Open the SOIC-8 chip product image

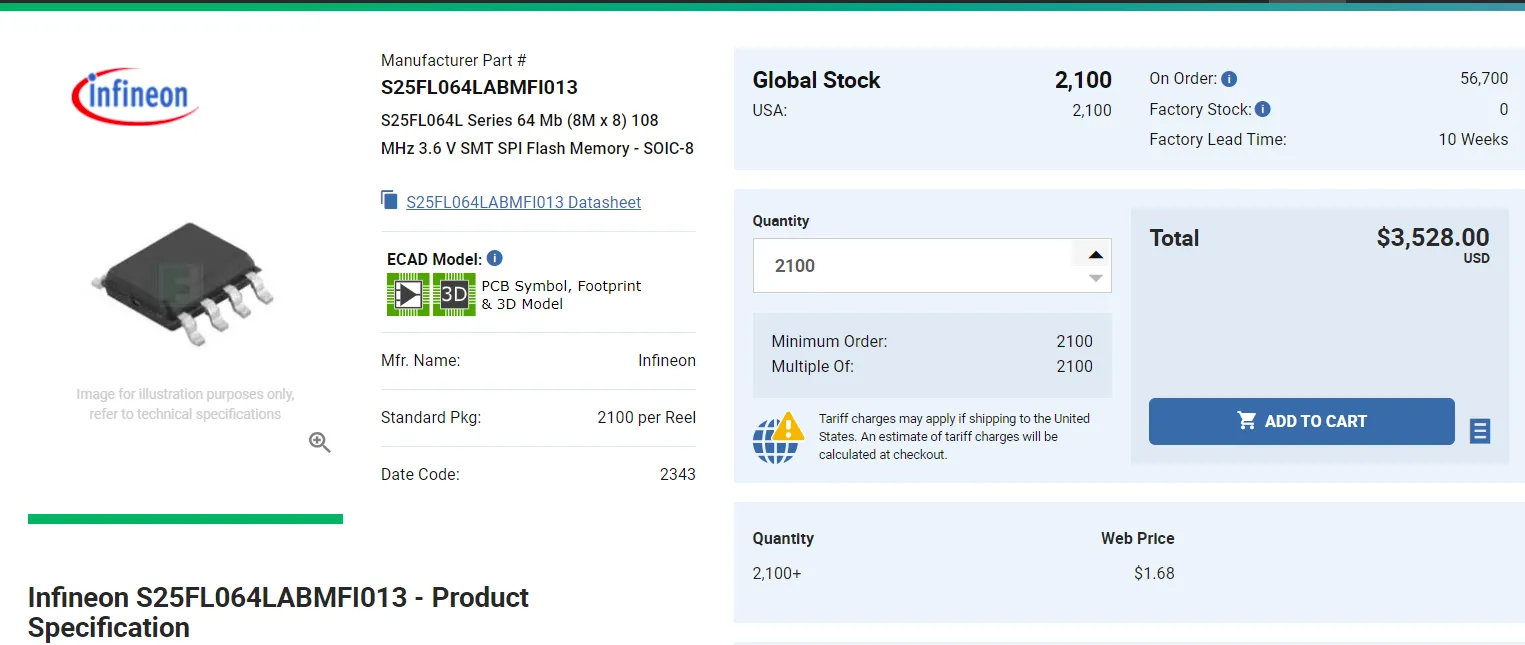pyautogui.click(x=184, y=287)
